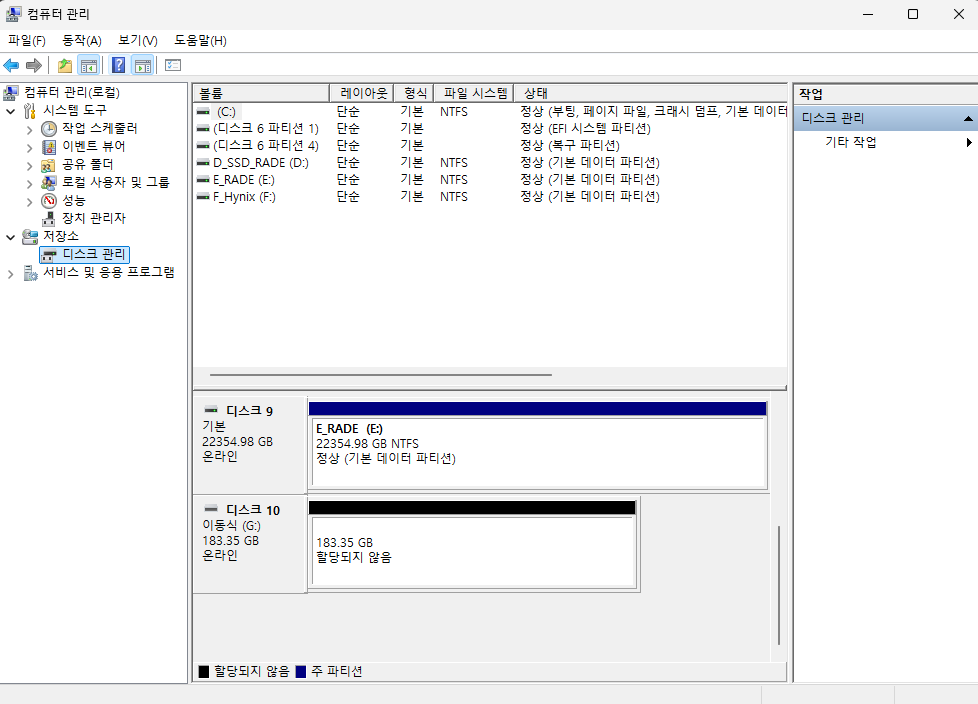Click the 시스템 도구 tools icon
The image size is (978, 704).
[29, 111]
